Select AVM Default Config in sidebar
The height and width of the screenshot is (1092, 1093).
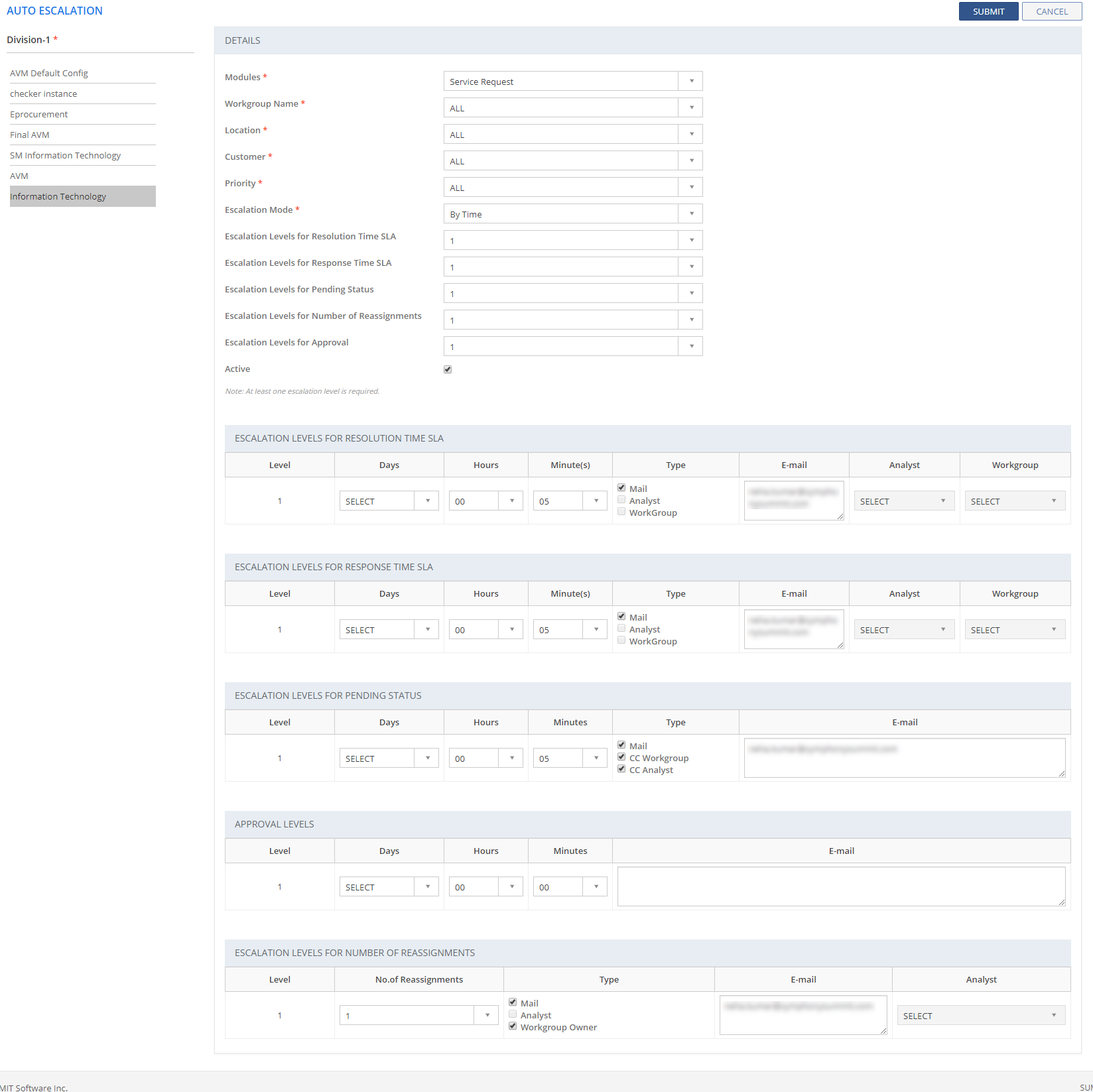pyautogui.click(x=49, y=73)
